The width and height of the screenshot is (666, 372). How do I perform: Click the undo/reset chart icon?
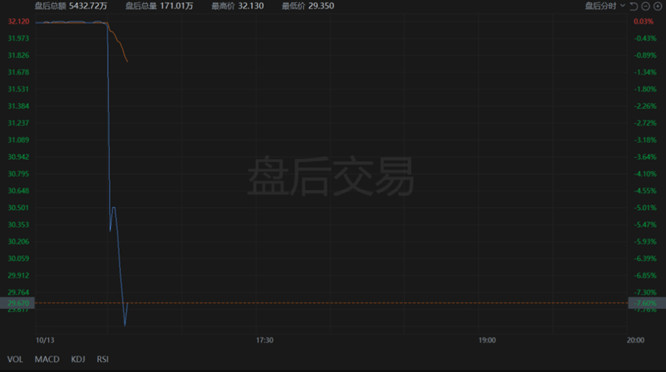point(634,6)
